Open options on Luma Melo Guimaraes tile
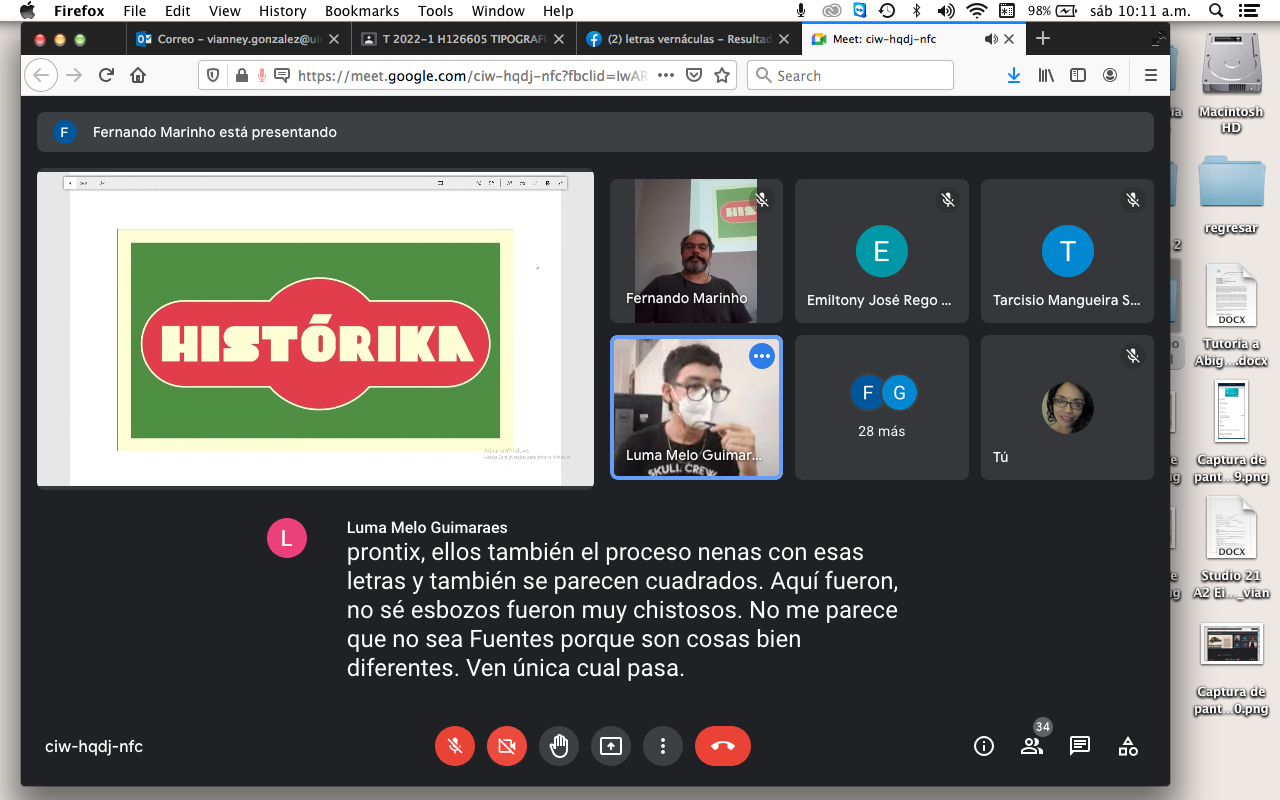The width and height of the screenshot is (1280, 800). (x=762, y=356)
